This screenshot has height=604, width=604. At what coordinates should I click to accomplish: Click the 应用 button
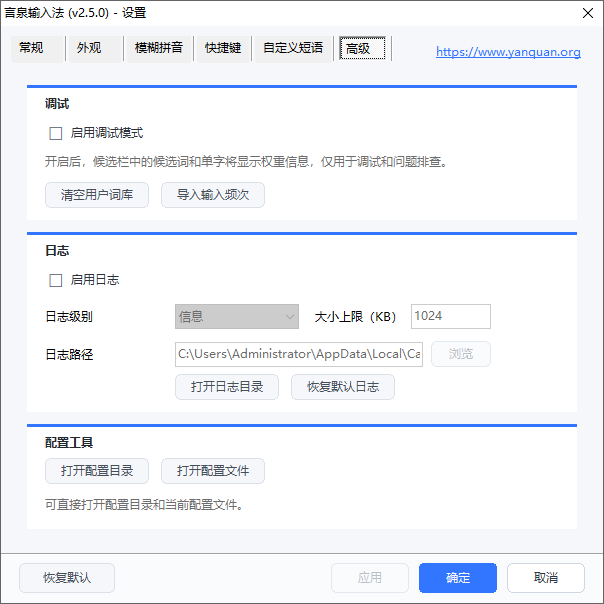(x=370, y=578)
